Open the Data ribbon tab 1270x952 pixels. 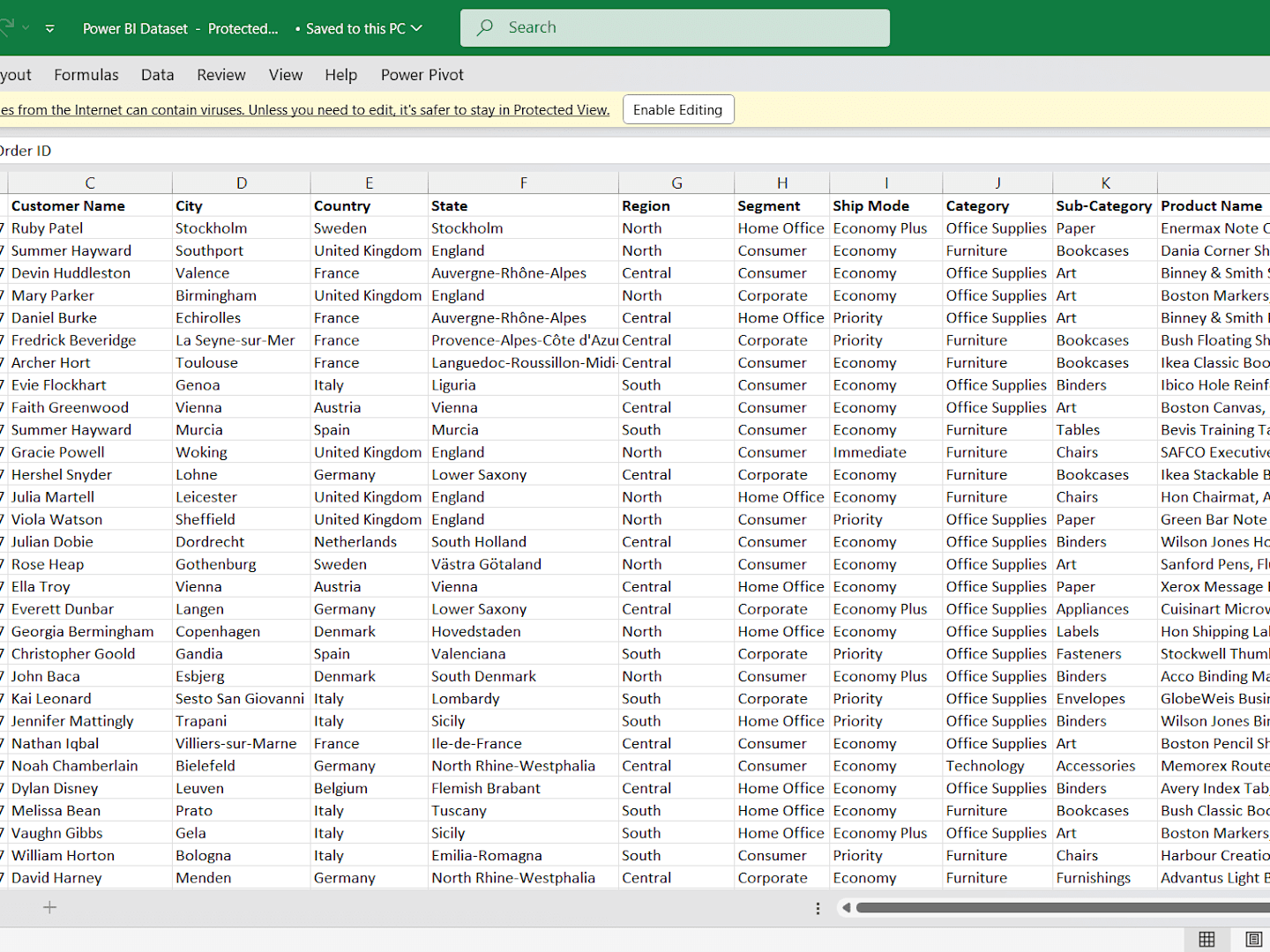(x=158, y=75)
